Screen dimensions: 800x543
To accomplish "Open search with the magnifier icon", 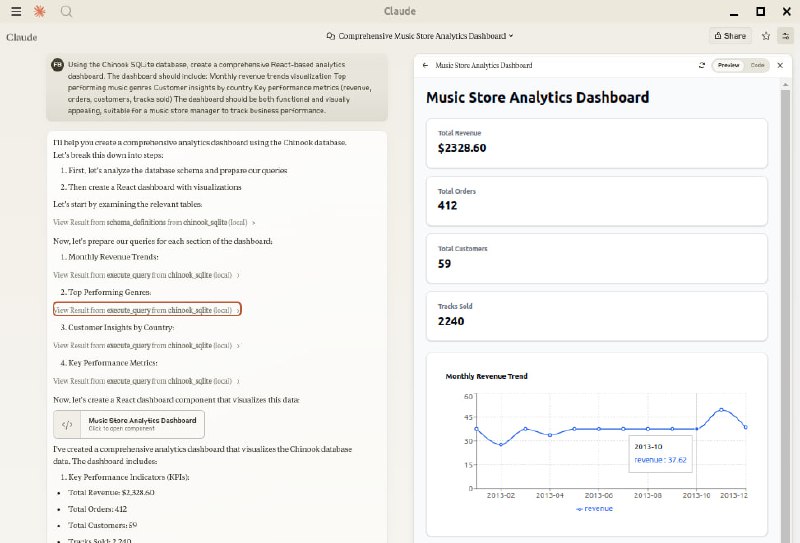I will point(66,11).
